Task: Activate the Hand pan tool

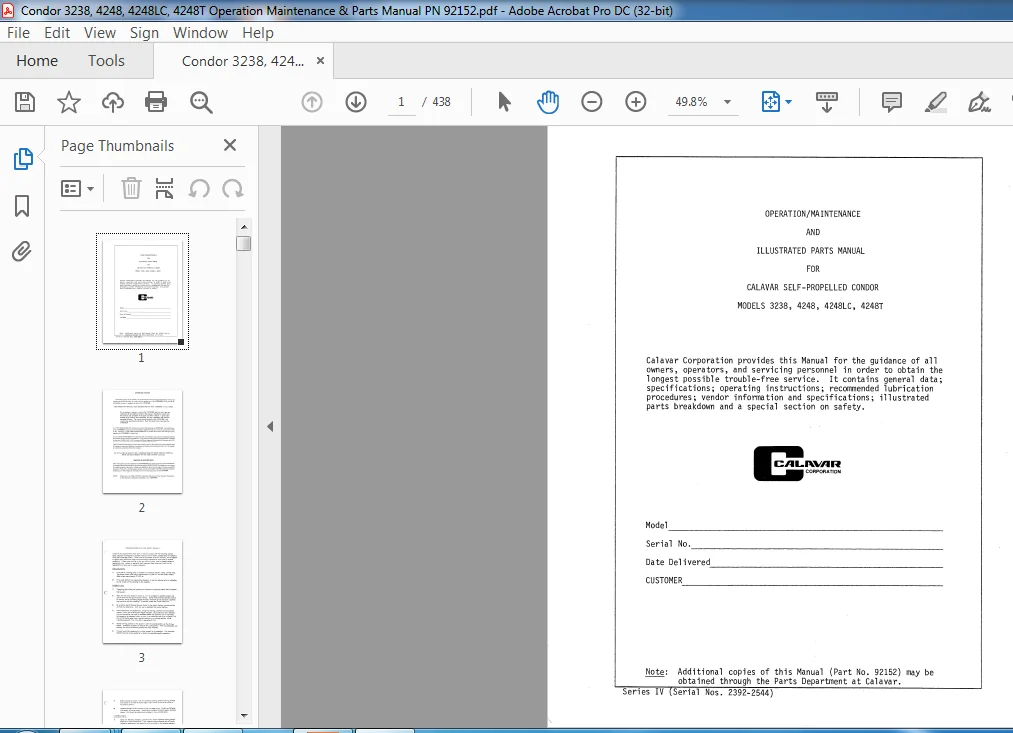Action: coord(548,102)
